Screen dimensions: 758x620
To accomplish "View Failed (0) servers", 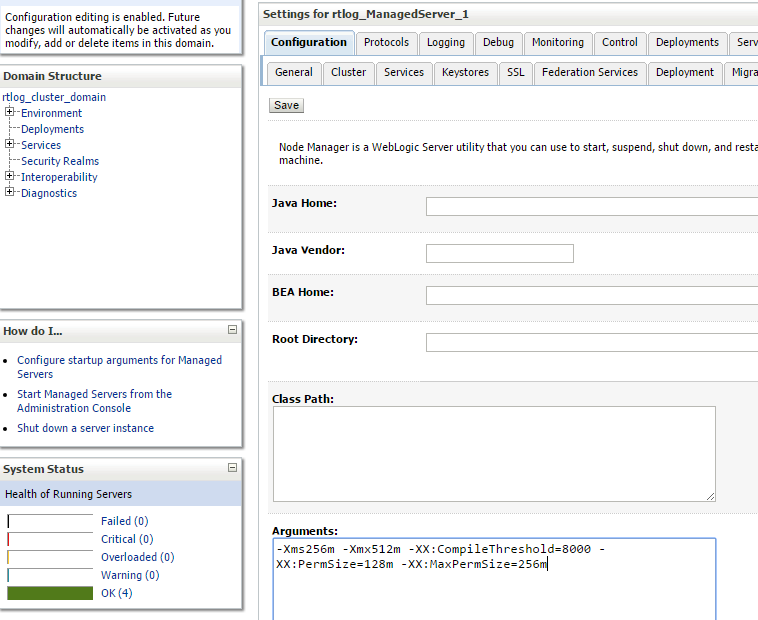I will coord(125,521).
